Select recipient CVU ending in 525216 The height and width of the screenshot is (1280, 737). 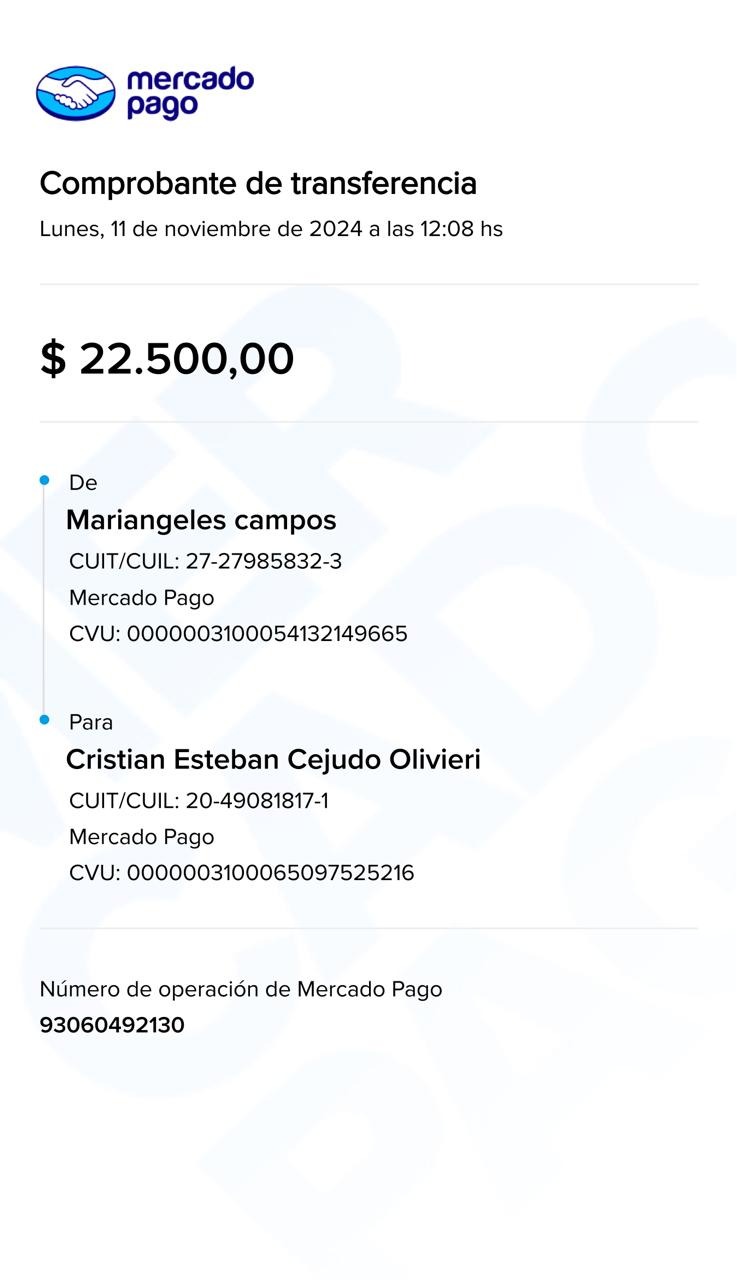coord(241,873)
